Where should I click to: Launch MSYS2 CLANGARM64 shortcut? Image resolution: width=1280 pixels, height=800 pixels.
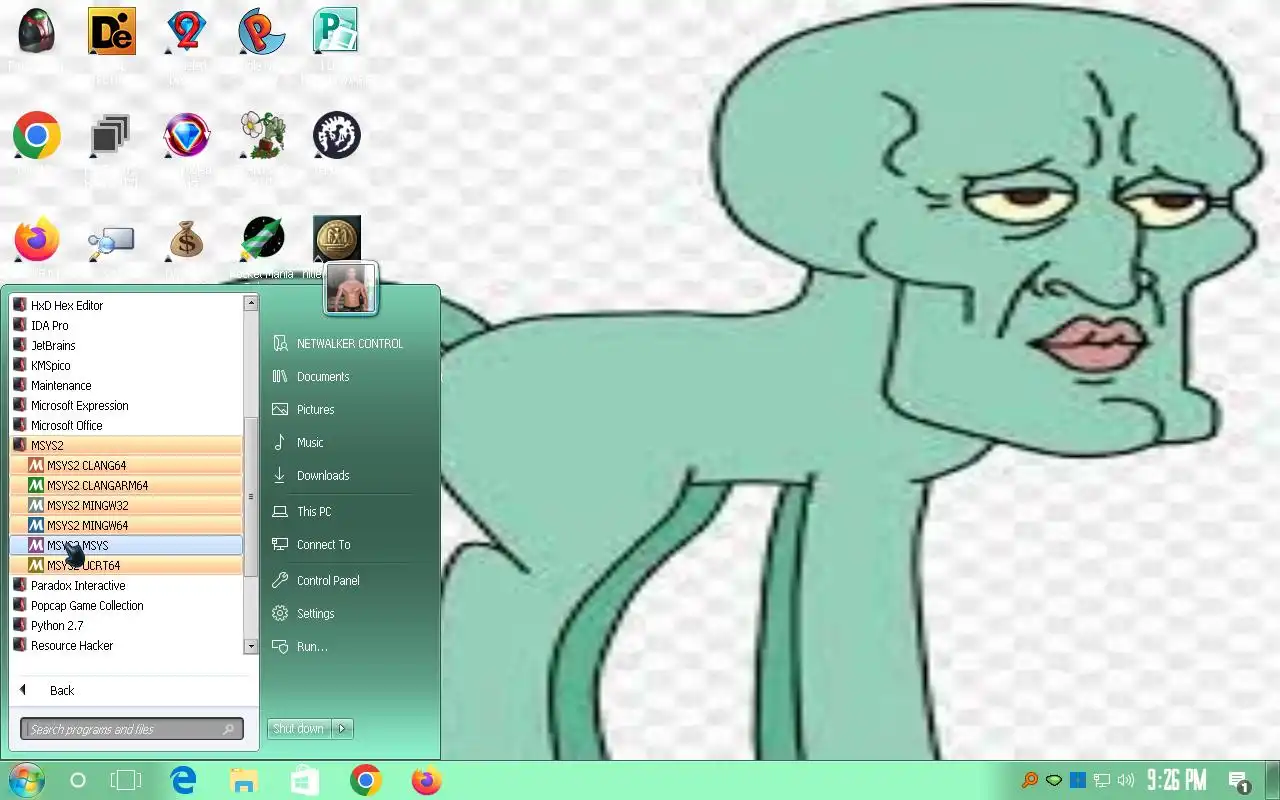coord(126,485)
